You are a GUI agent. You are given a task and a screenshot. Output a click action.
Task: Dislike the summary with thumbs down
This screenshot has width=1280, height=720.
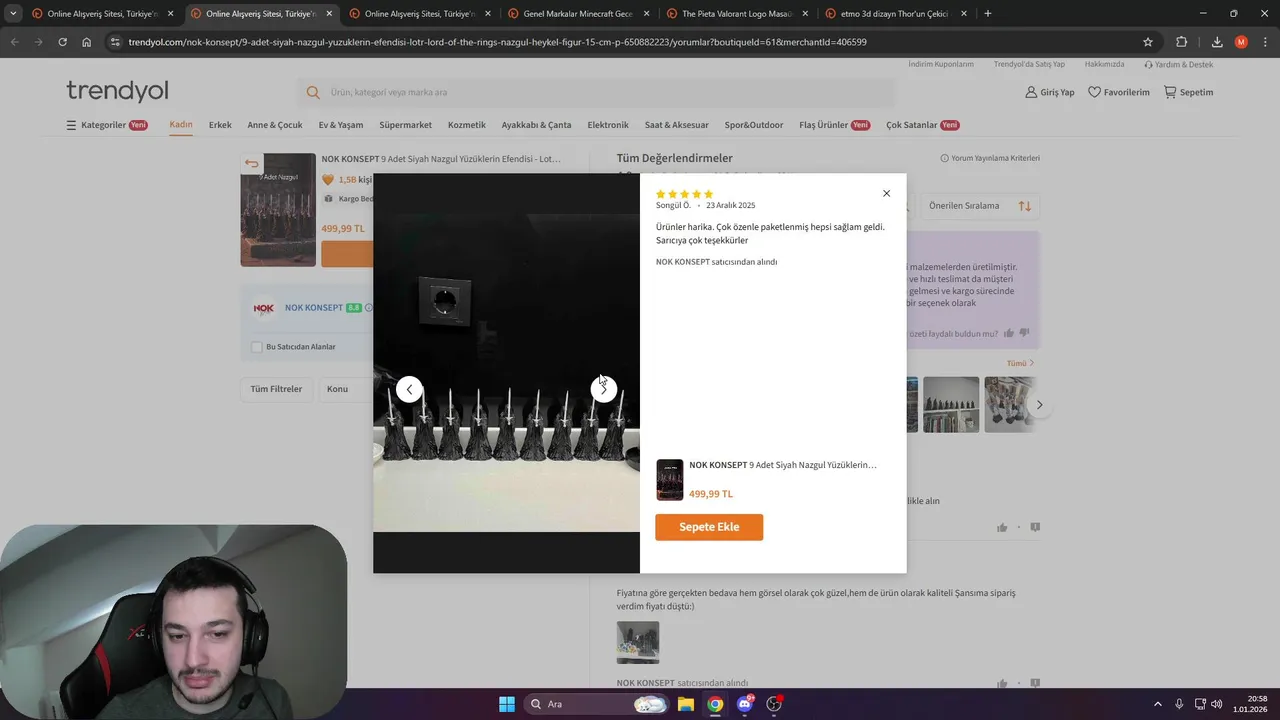click(1024, 333)
